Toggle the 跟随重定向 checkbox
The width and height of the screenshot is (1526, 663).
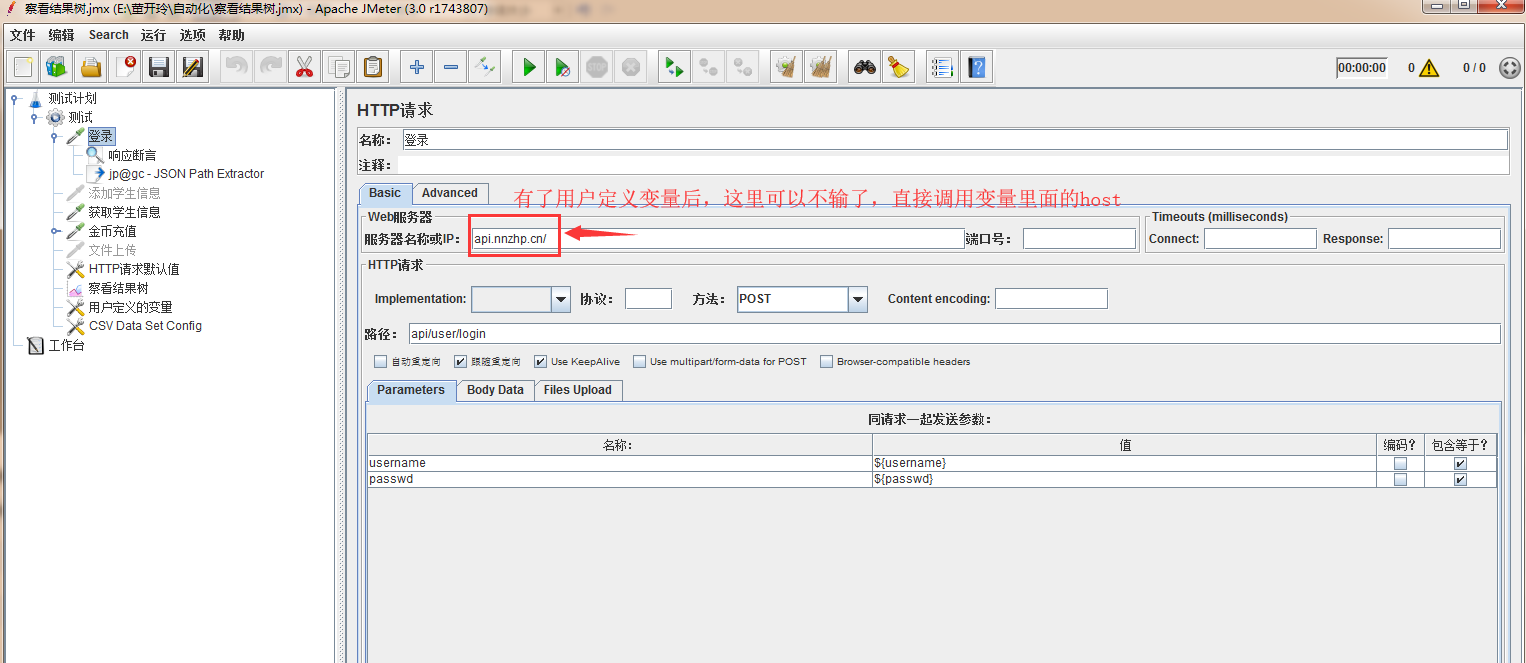pyautogui.click(x=460, y=362)
